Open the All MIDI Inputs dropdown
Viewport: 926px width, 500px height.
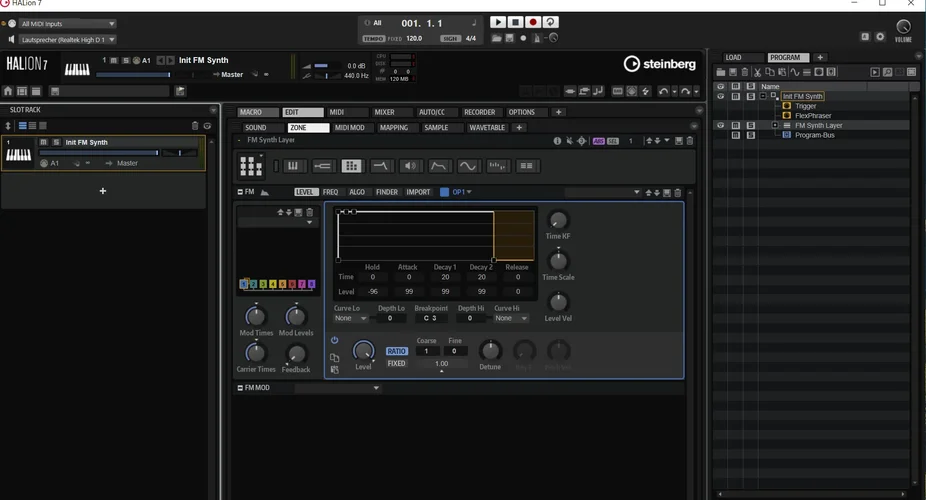(x=67, y=23)
